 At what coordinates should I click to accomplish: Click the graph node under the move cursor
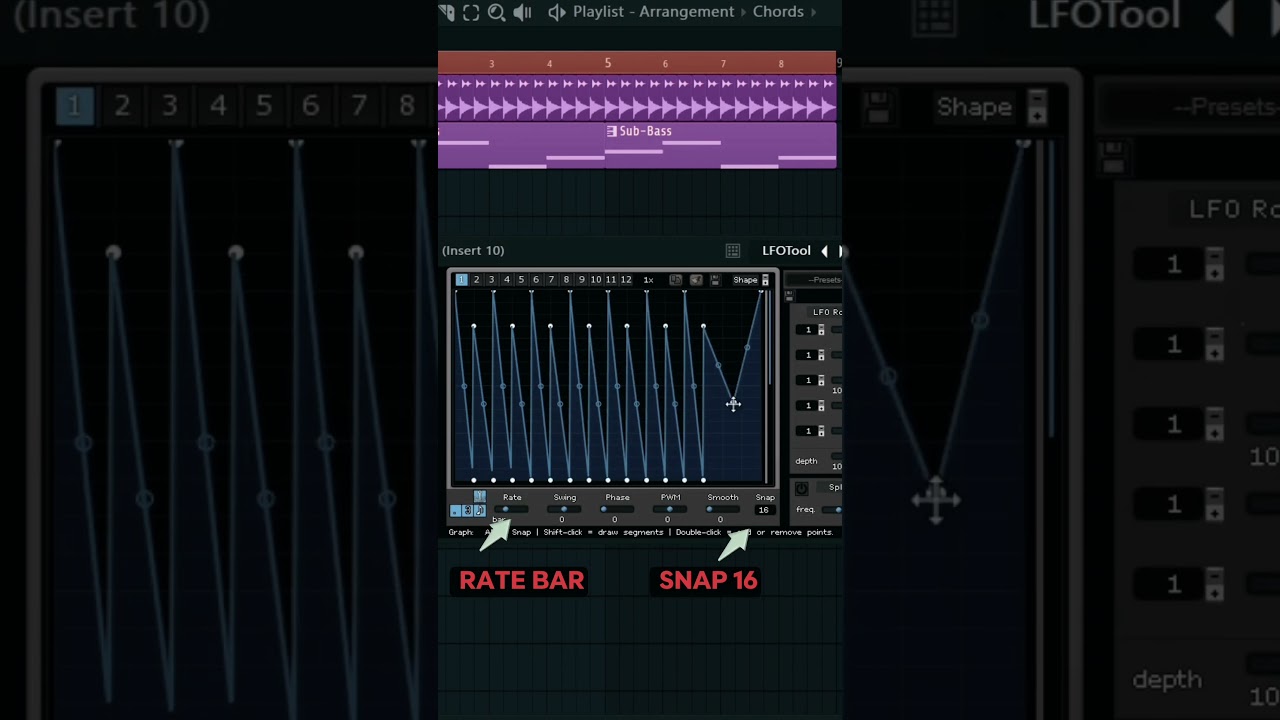click(x=733, y=404)
